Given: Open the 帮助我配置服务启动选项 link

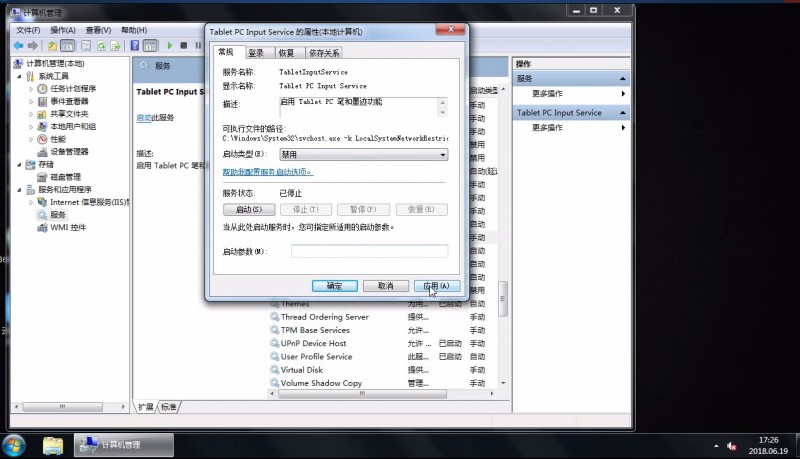Looking at the screenshot, I should click(268, 172).
